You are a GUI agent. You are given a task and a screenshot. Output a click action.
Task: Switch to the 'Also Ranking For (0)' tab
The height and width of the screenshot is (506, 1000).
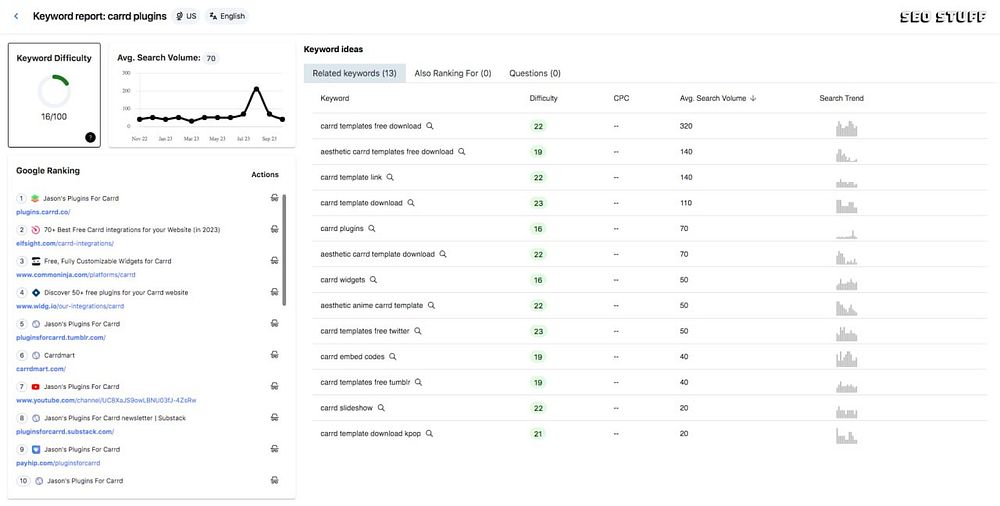(453, 73)
